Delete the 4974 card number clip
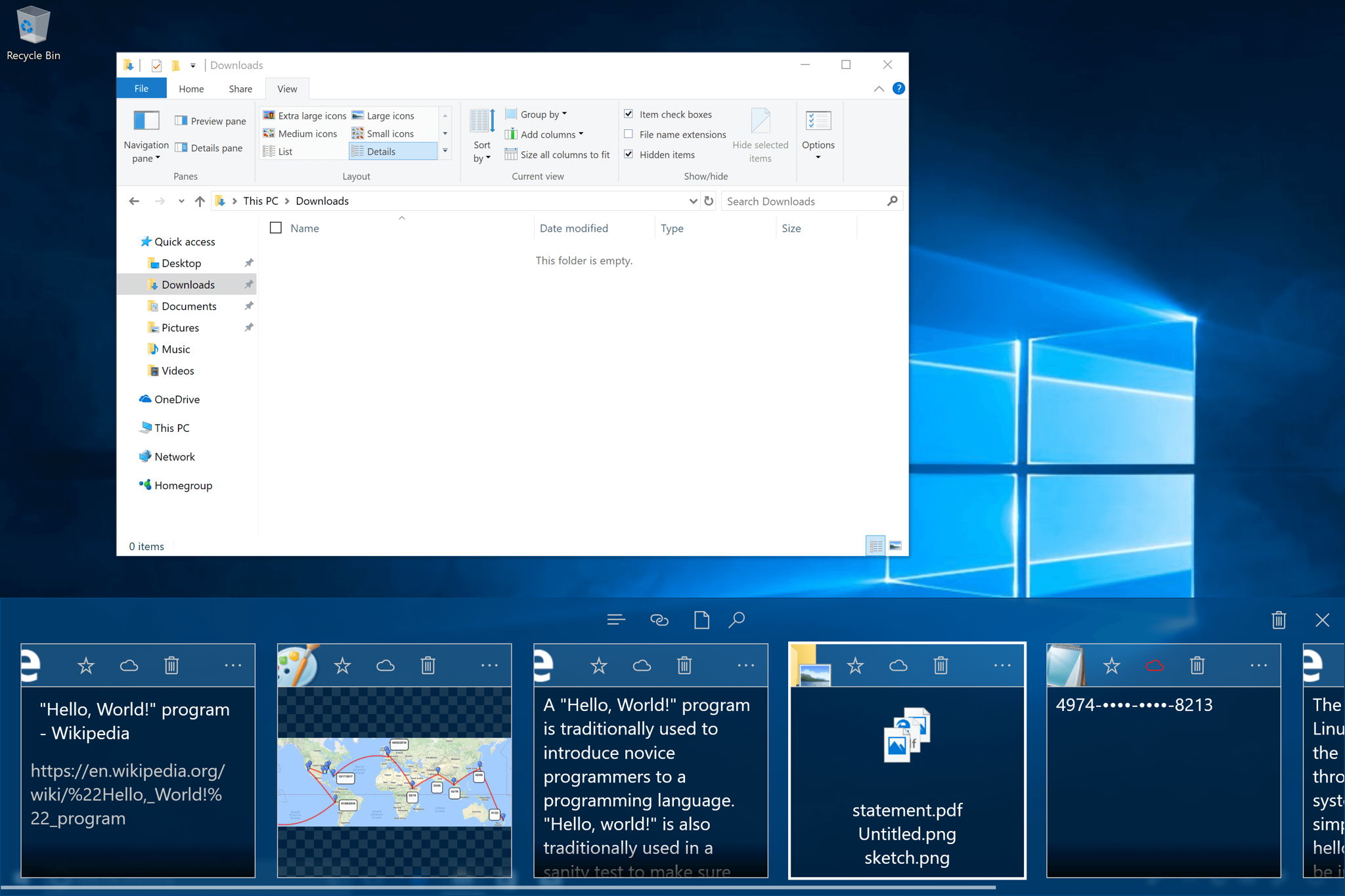The height and width of the screenshot is (896, 1345). point(1197,666)
